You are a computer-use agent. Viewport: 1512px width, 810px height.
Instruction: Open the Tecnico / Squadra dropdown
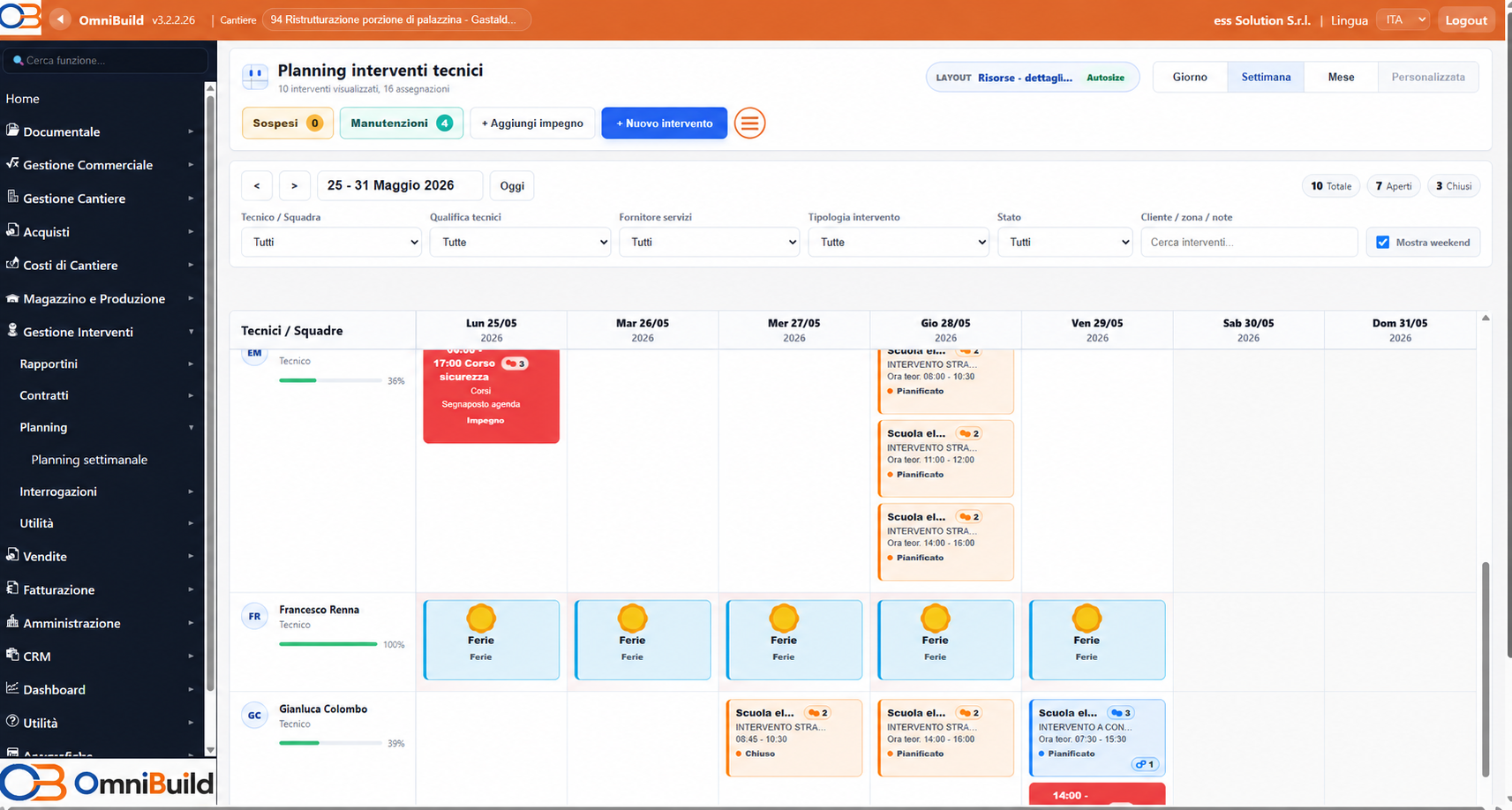click(x=331, y=242)
